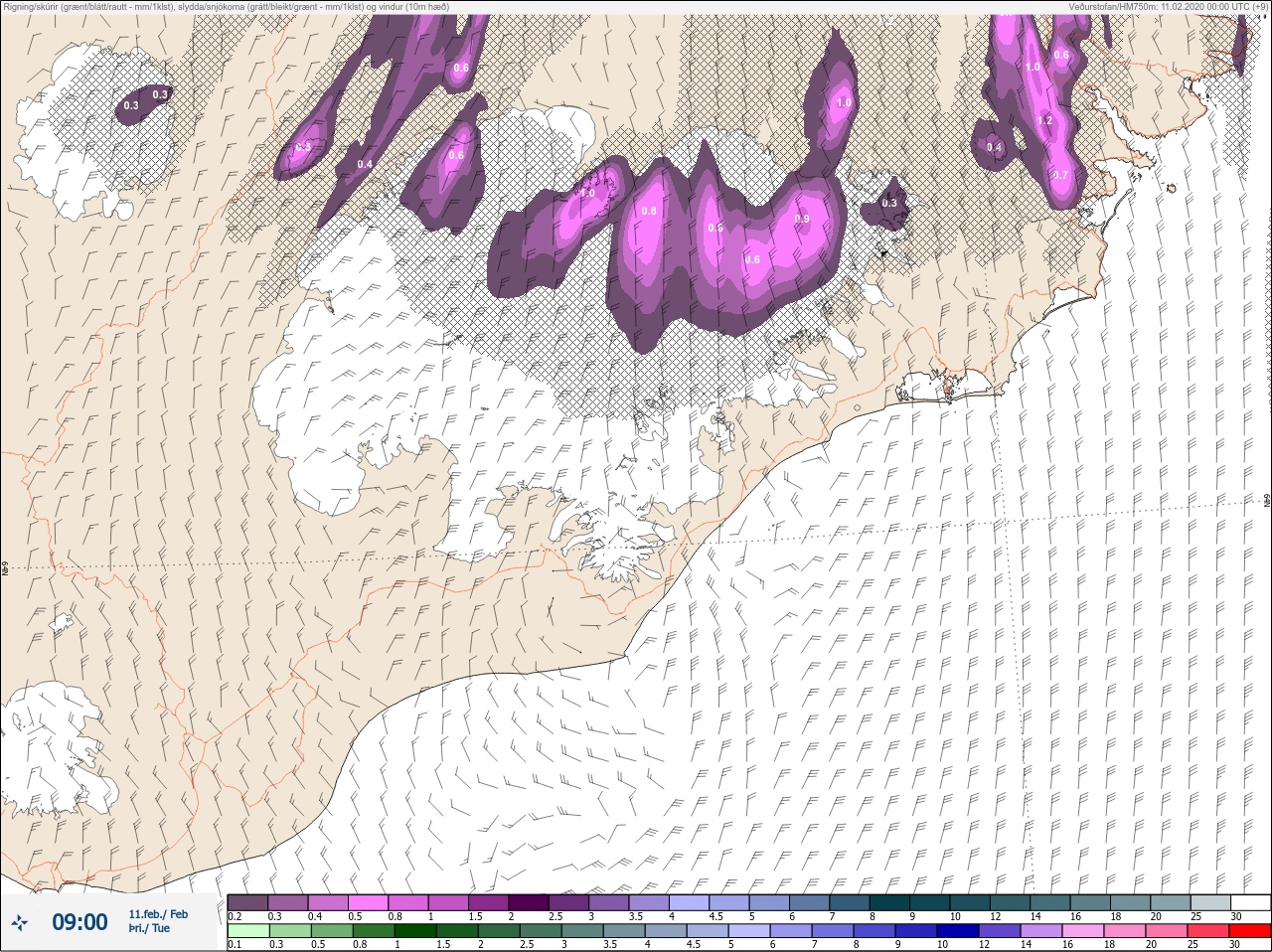Click the '64N' latitude label on left edge
1272x952 pixels.
click(5, 570)
